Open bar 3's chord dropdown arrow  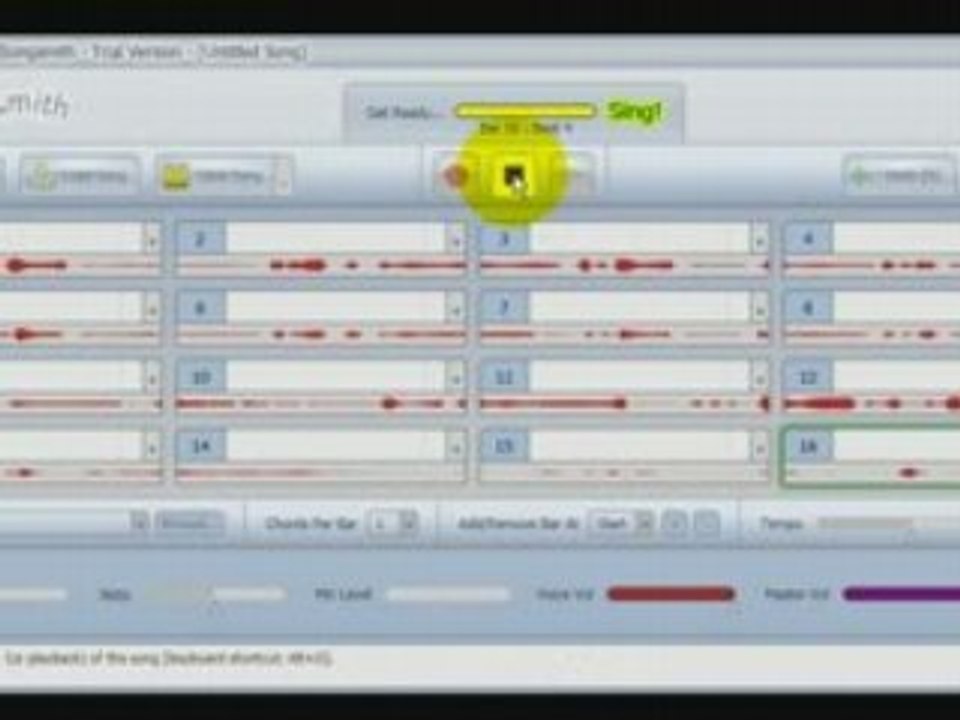point(759,239)
